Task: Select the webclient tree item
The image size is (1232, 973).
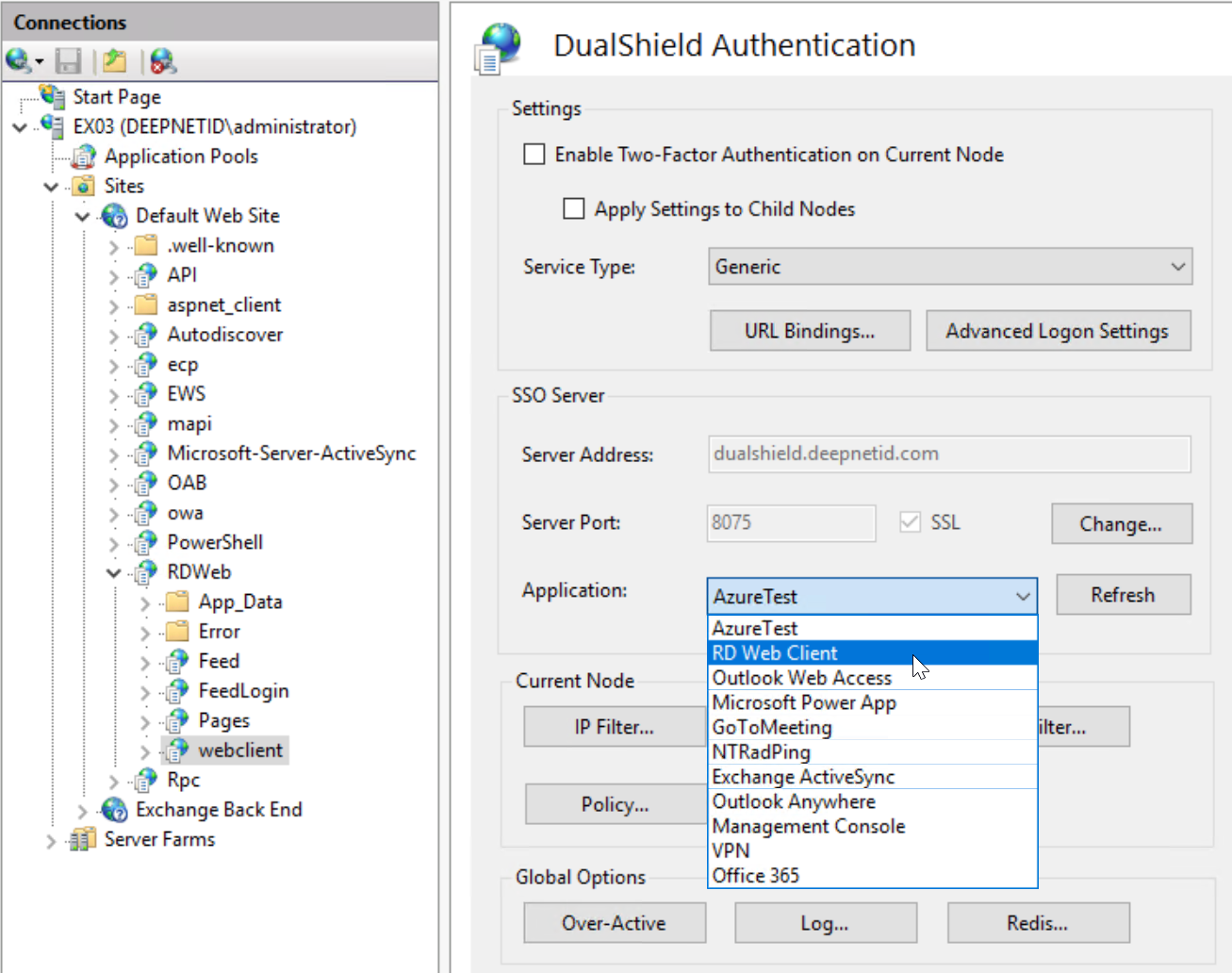Action: pyautogui.click(x=239, y=750)
